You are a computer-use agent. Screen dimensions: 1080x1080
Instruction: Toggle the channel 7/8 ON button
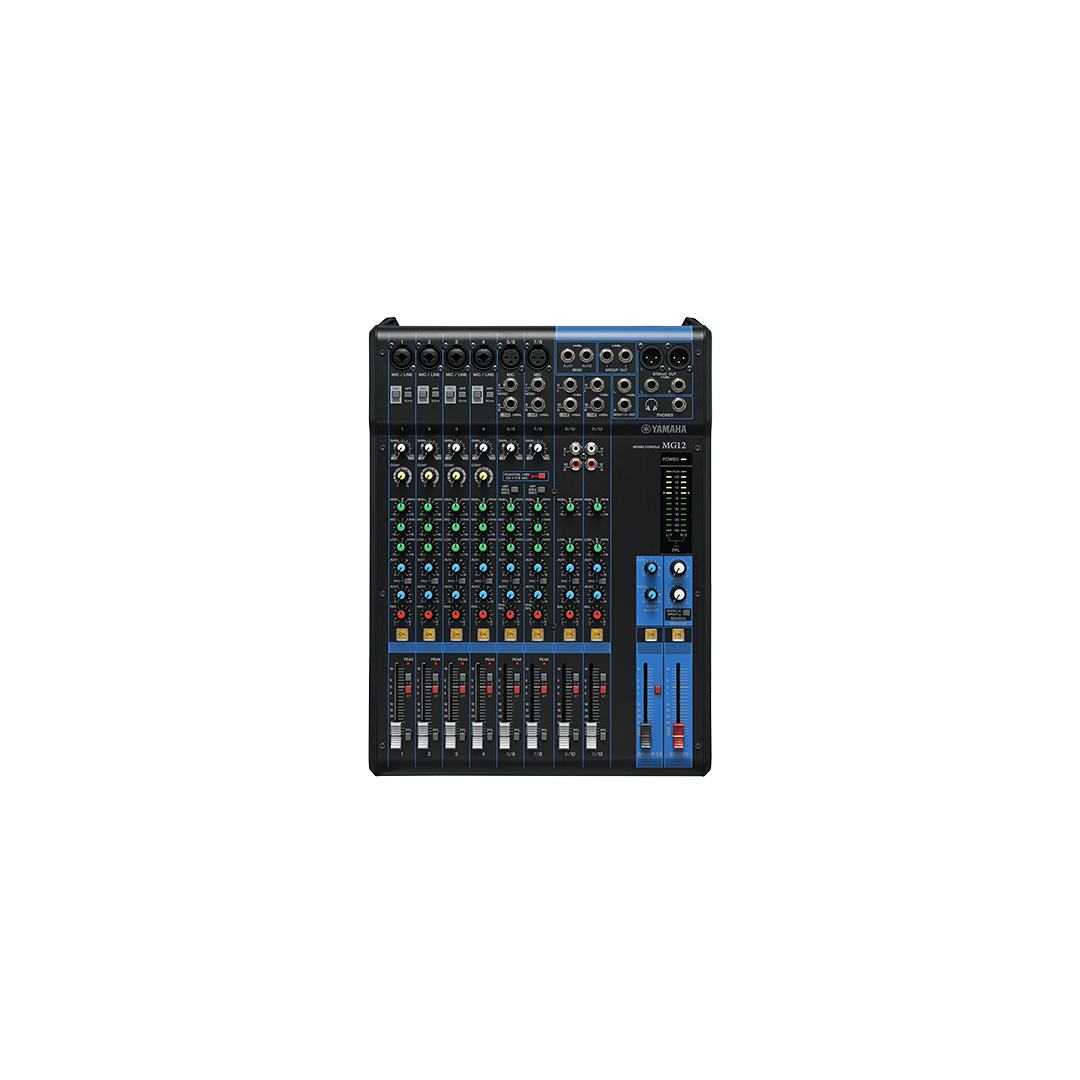[x=537, y=634]
